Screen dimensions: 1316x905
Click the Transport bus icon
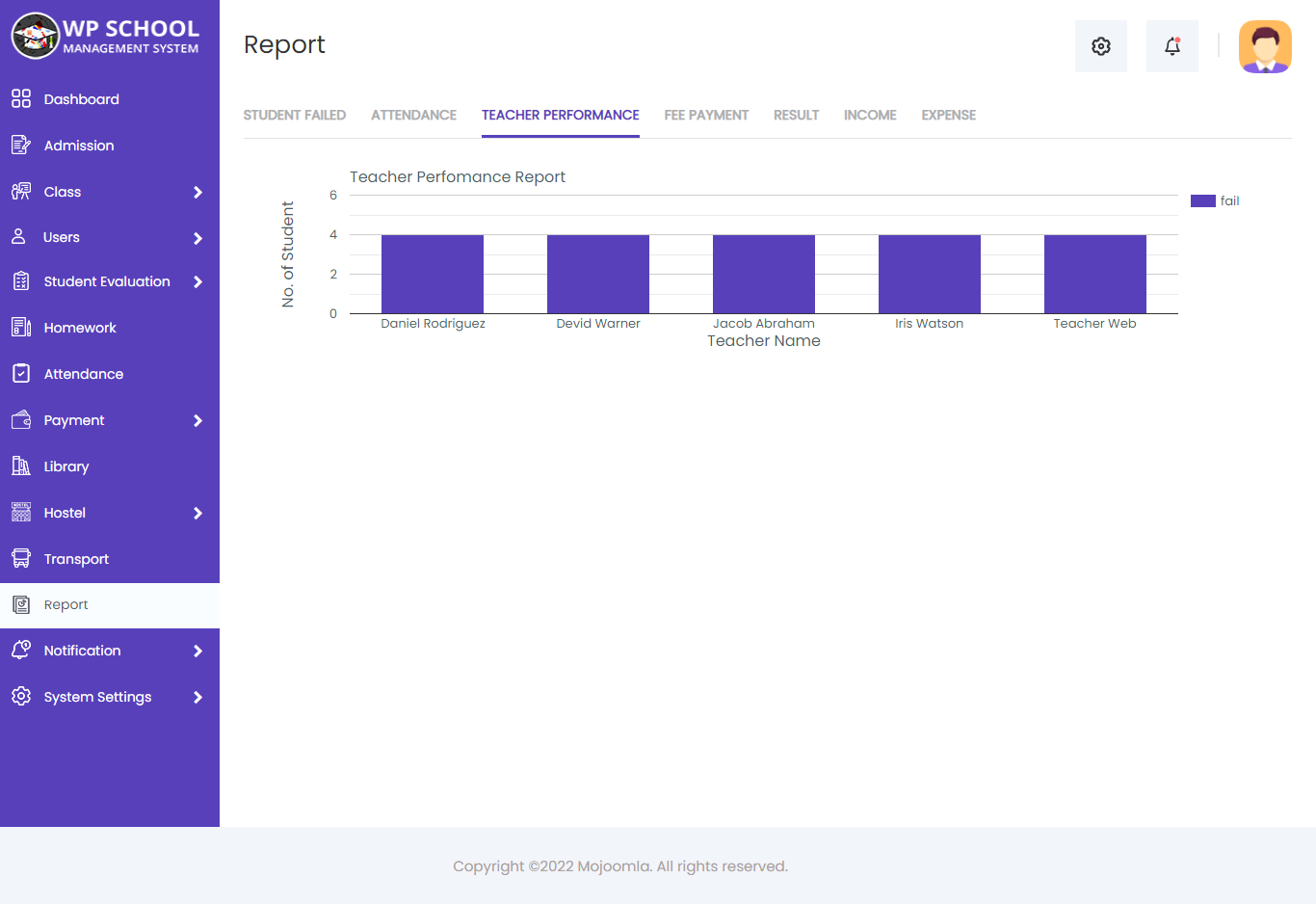[x=21, y=558]
